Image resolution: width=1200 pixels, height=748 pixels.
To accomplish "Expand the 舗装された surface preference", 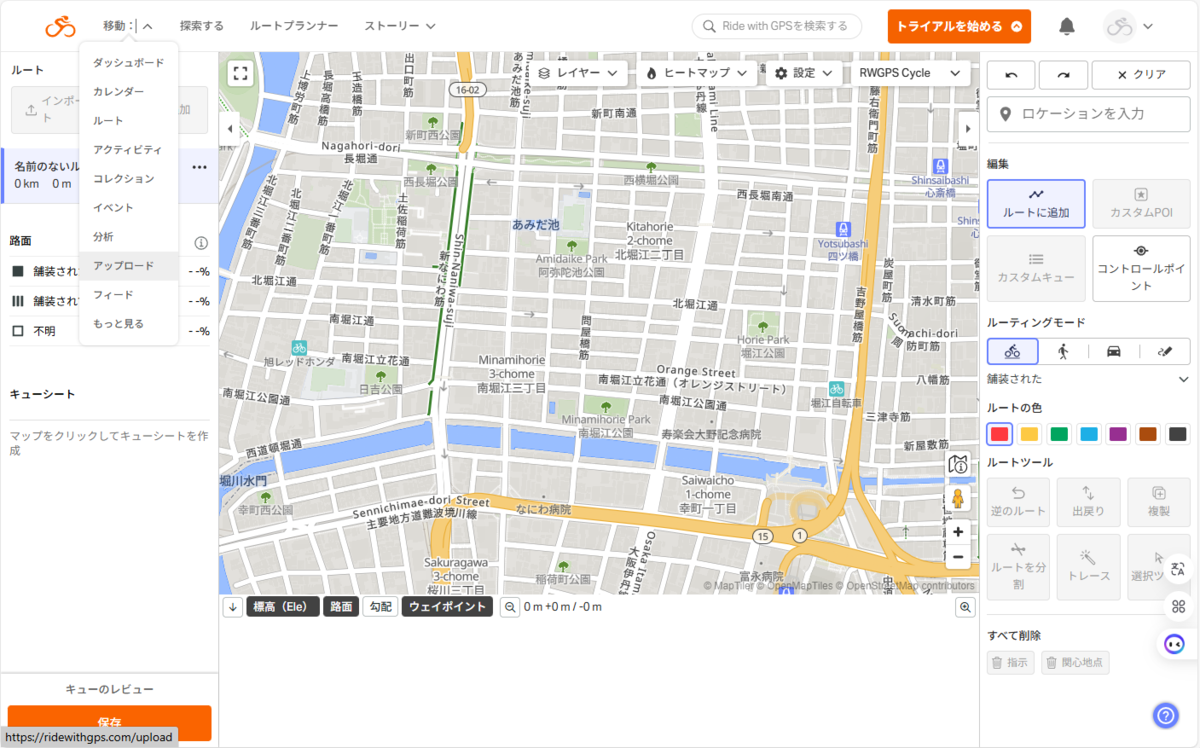I will pos(1088,379).
